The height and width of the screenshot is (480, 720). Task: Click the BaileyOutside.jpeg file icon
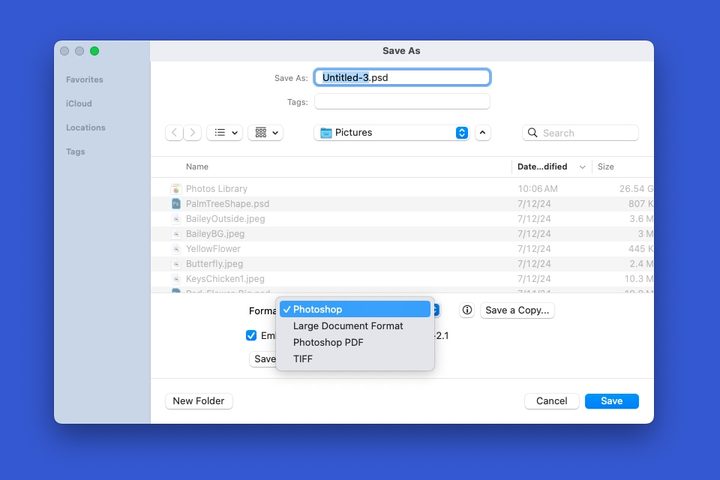tap(176, 219)
